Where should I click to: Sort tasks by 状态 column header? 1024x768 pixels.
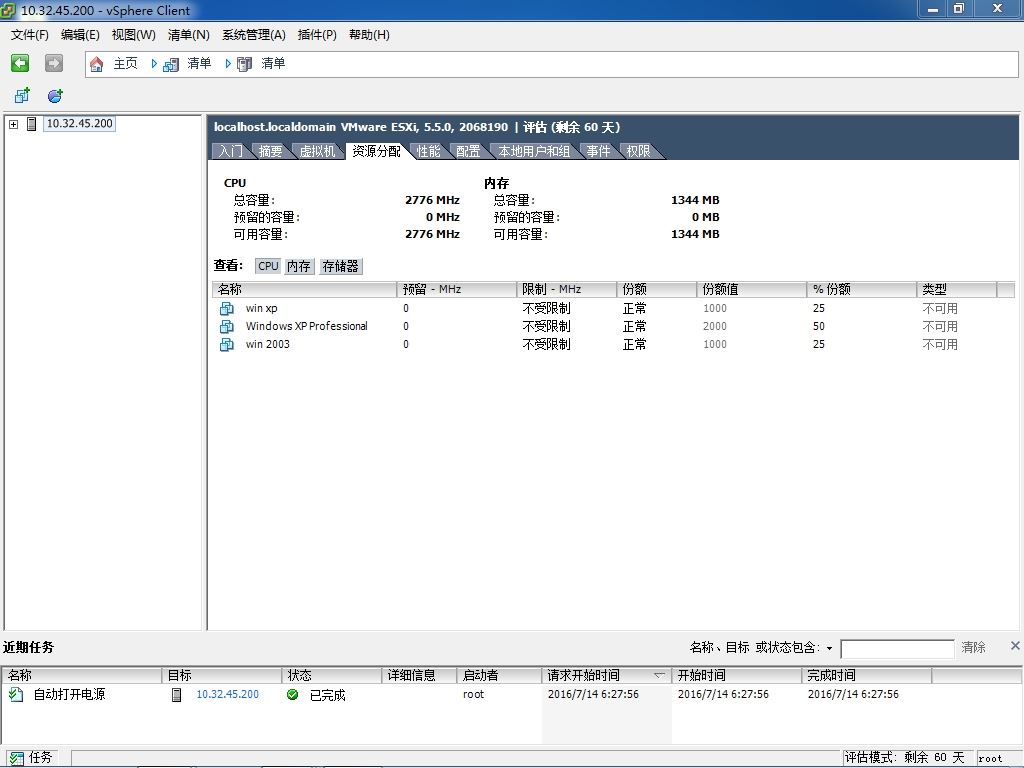click(x=331, y=675)
